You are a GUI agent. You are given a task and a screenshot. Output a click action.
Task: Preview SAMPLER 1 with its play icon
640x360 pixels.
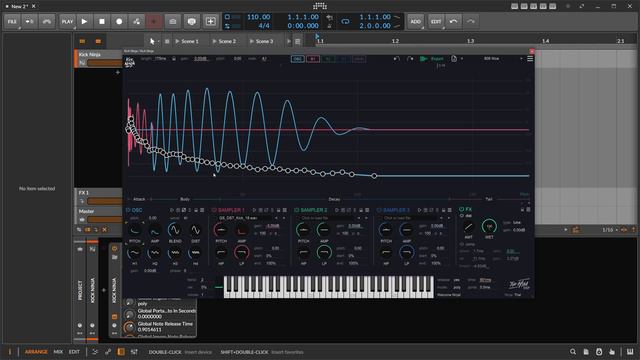(254, 210)
